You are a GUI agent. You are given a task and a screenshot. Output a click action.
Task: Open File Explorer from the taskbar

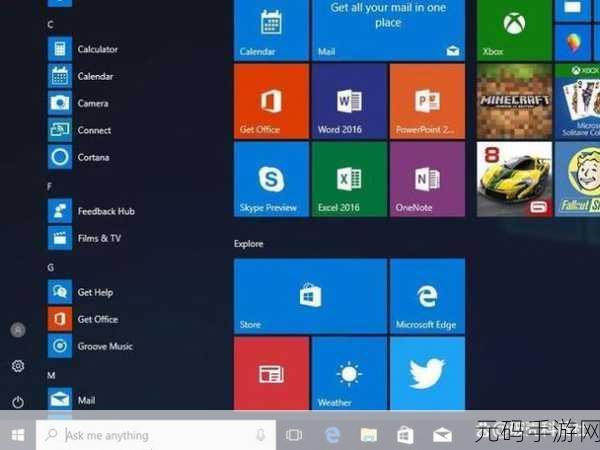(x=368, y=435)
